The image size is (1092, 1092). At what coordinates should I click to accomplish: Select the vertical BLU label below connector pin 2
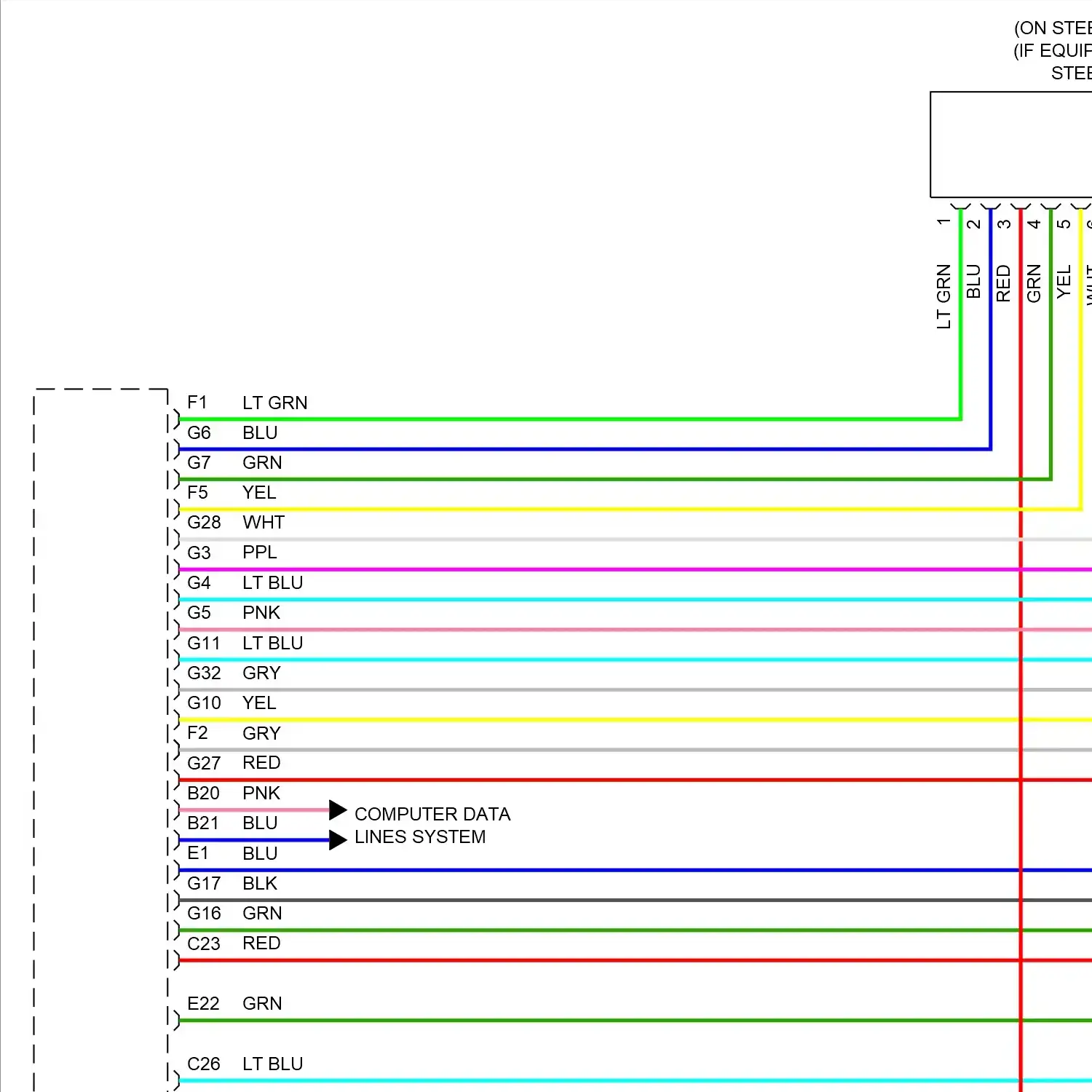pos(974,282)
